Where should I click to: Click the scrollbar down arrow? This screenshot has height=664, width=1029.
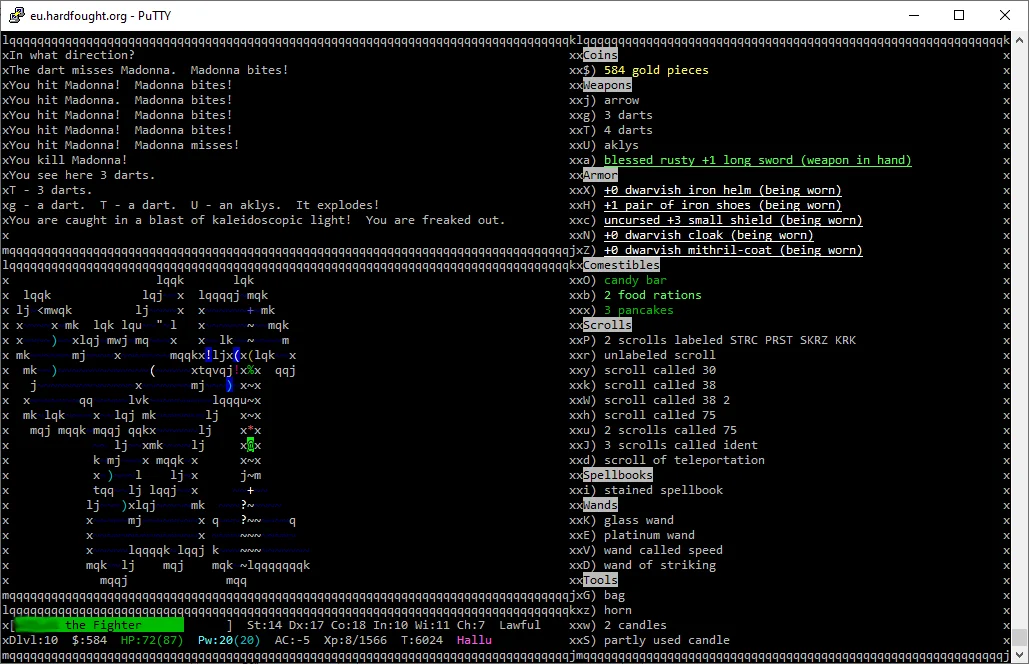[x=1019, y=655]
